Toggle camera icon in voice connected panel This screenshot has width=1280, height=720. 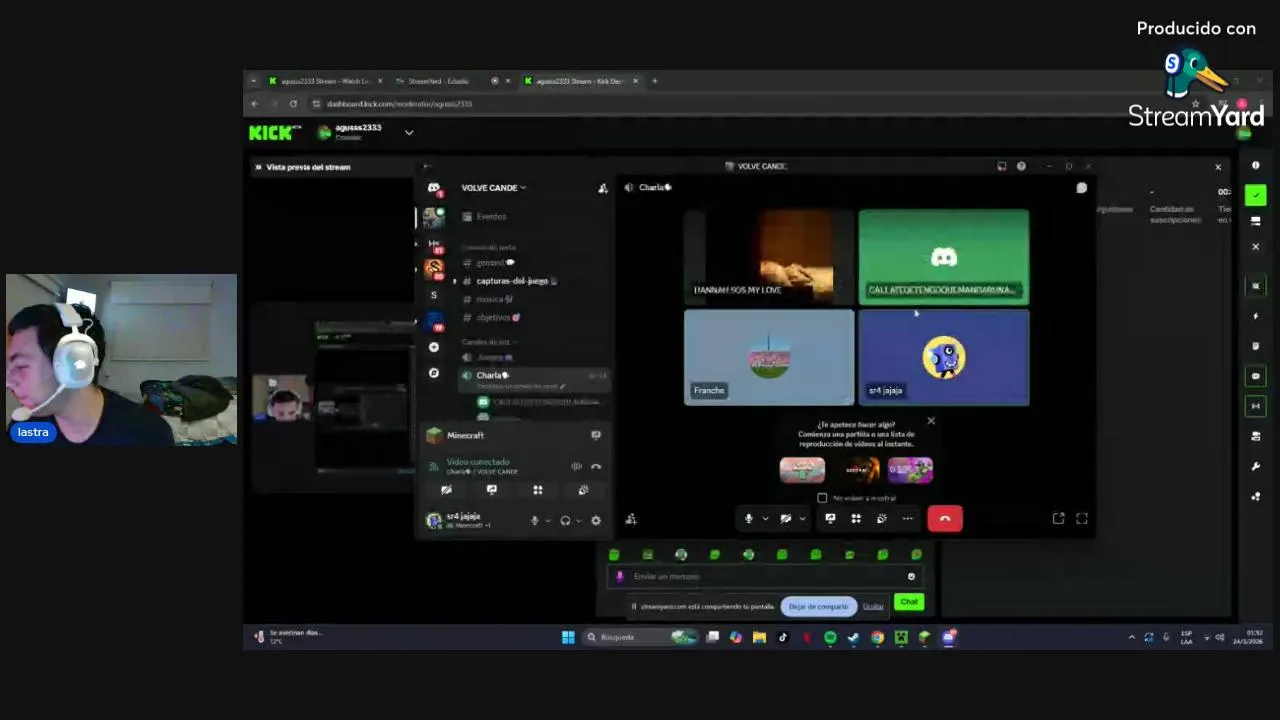[446, 490]
